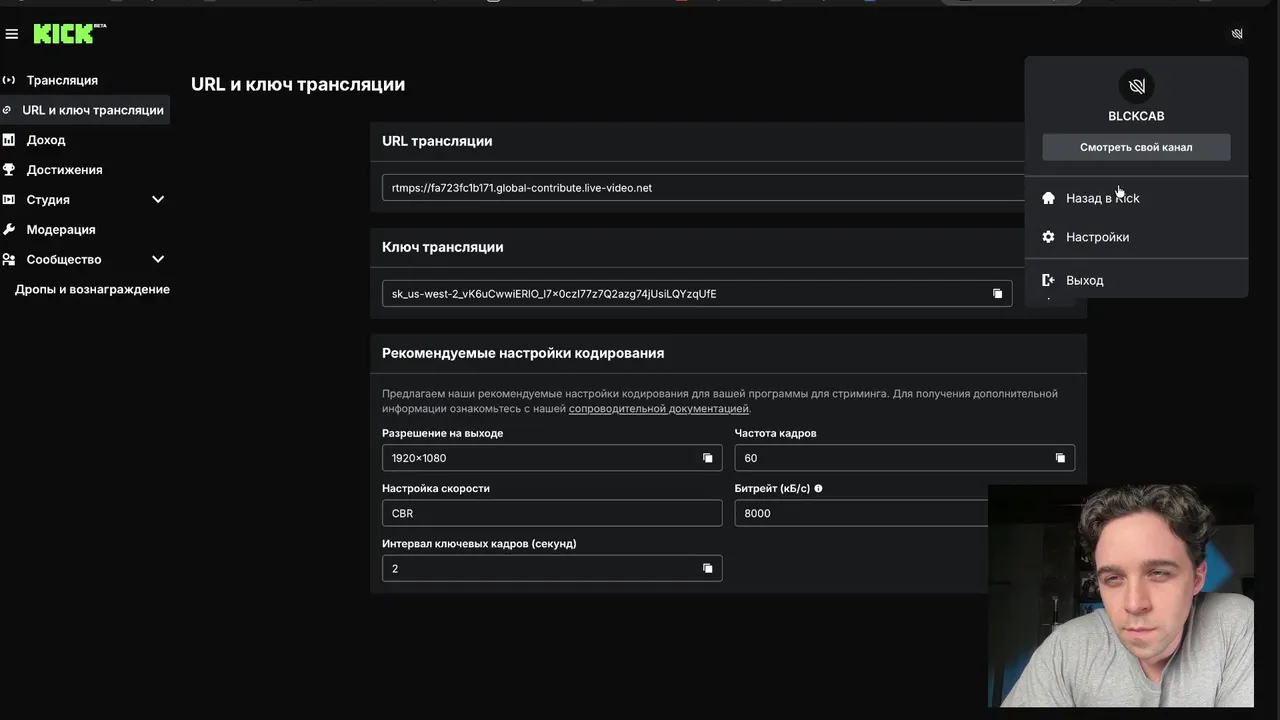Copy the frame rate value 60

[x=1060, y=458]
